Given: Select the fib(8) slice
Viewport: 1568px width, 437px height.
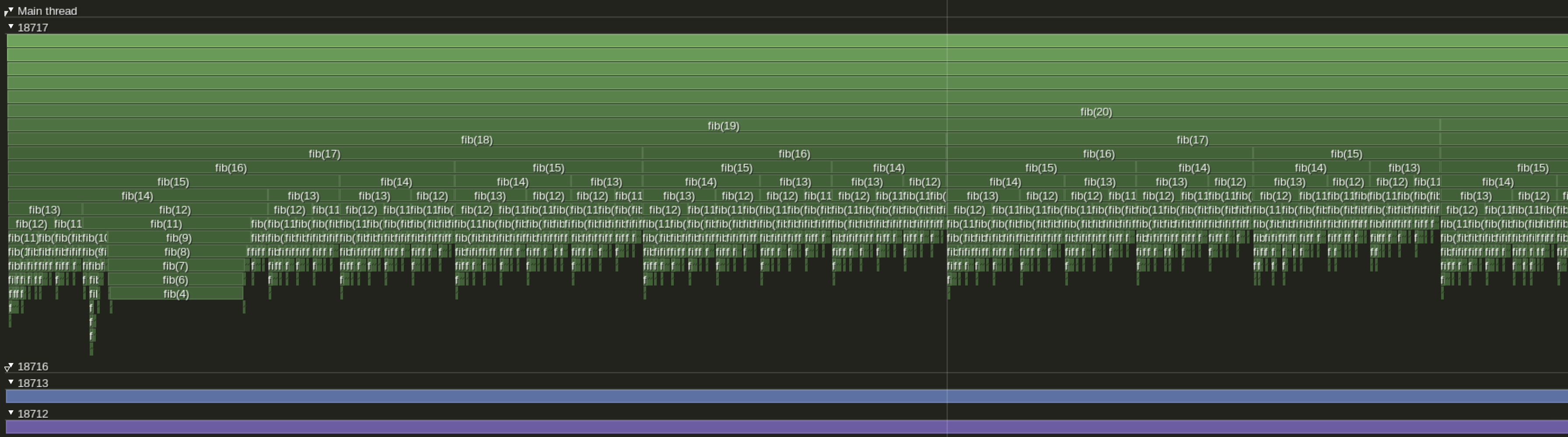Looking at the screenshot, I should [176, 252].
